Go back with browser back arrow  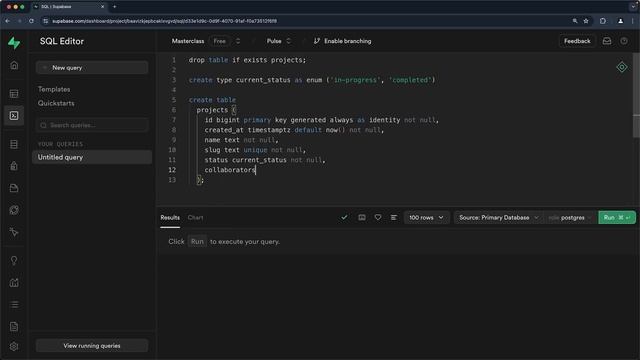point(8,21)
